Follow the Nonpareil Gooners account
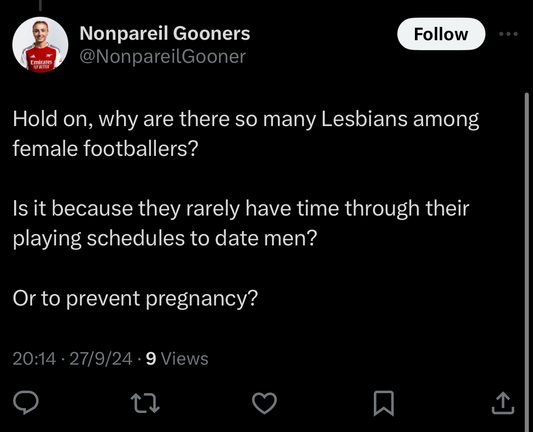Image resolution: width=533 pixels, height=432 pixels. click(x=441, y=34)
